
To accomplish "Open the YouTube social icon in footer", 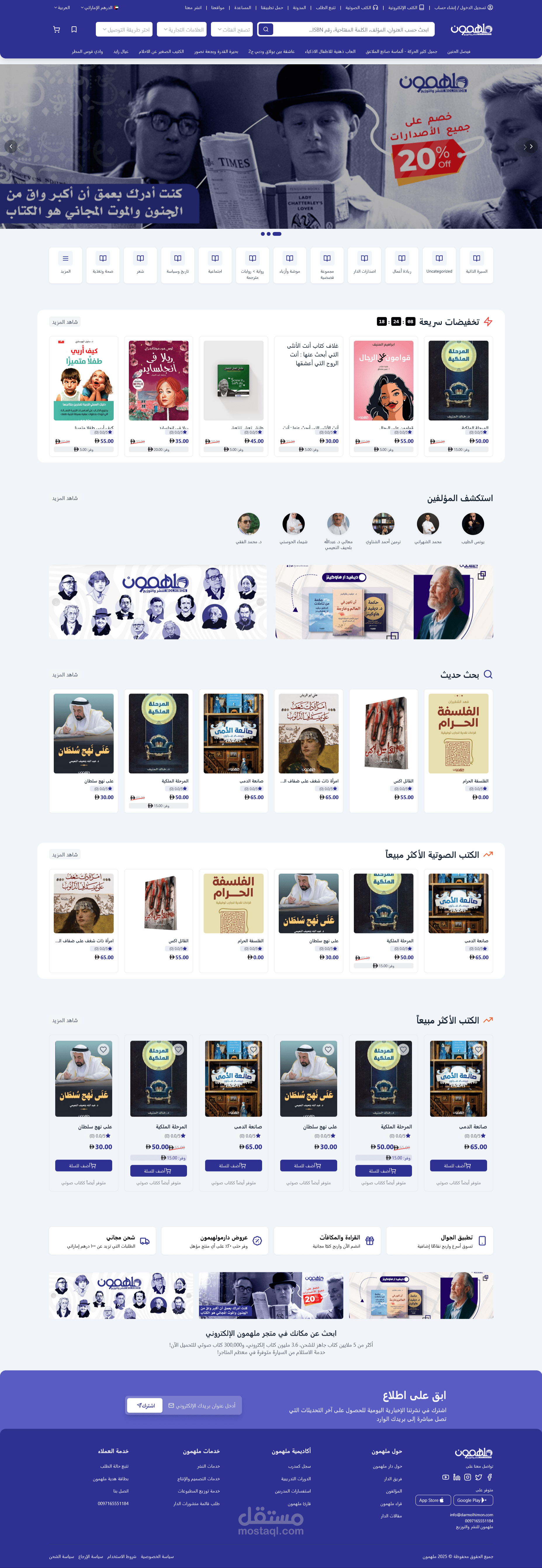I will [446, 1477].
